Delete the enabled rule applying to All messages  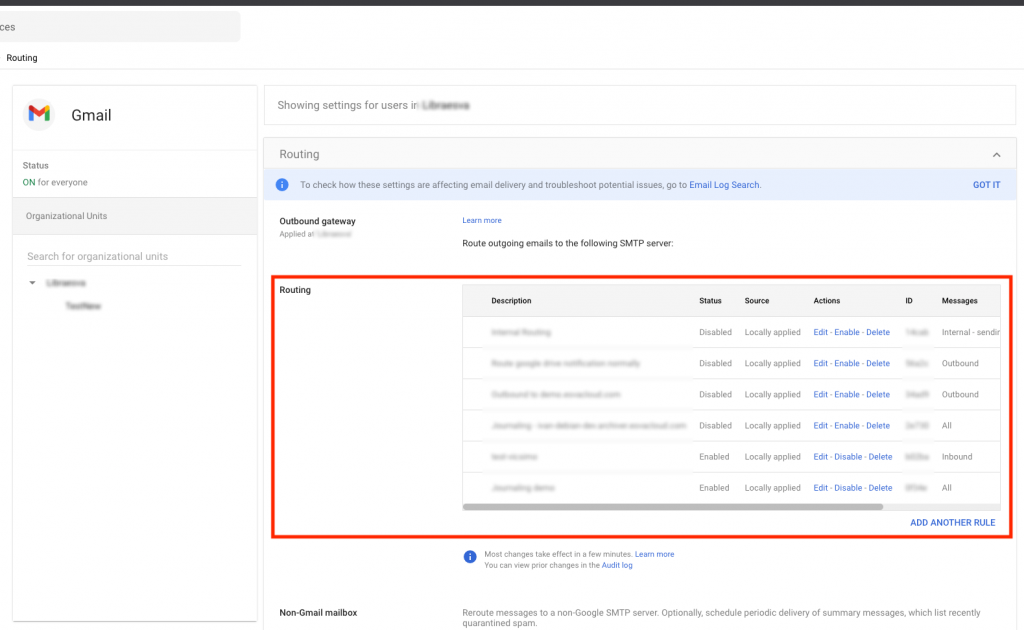point(880,488)
